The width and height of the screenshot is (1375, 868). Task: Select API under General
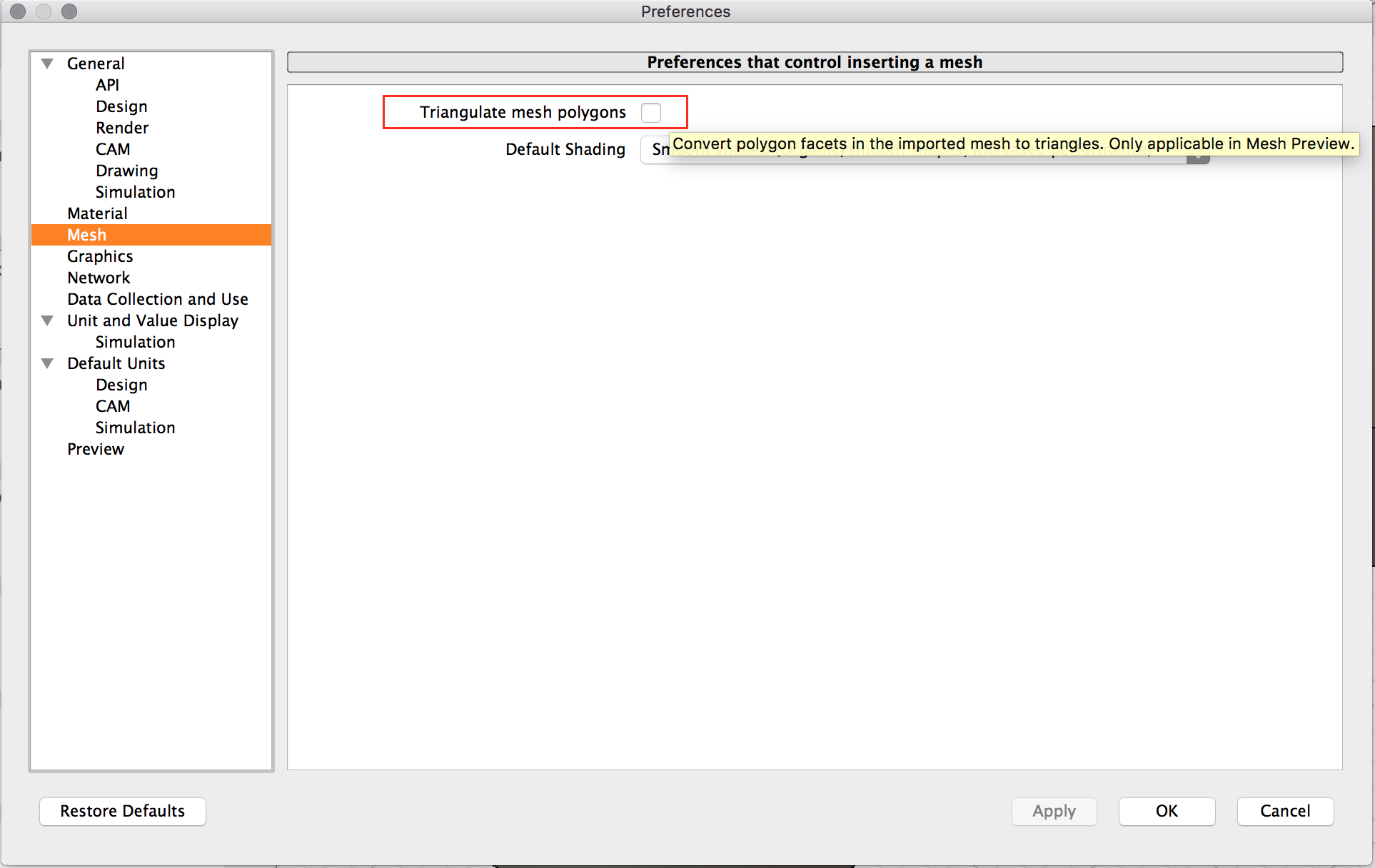pos(107,85)
